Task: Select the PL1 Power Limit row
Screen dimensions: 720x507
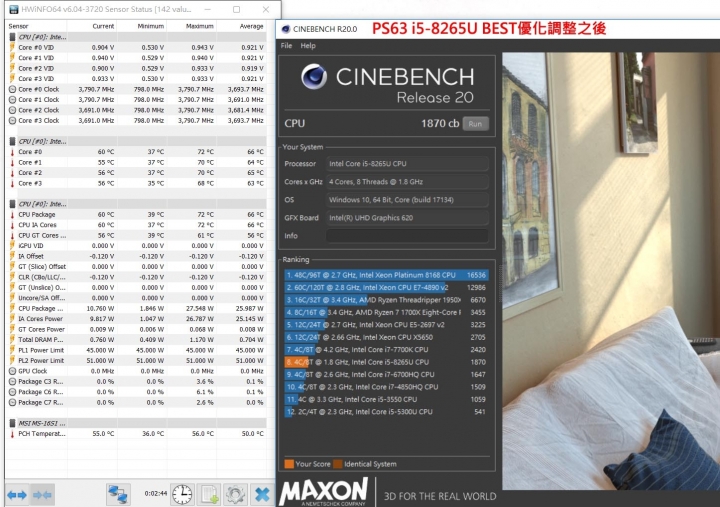Action: coord(137,350)
